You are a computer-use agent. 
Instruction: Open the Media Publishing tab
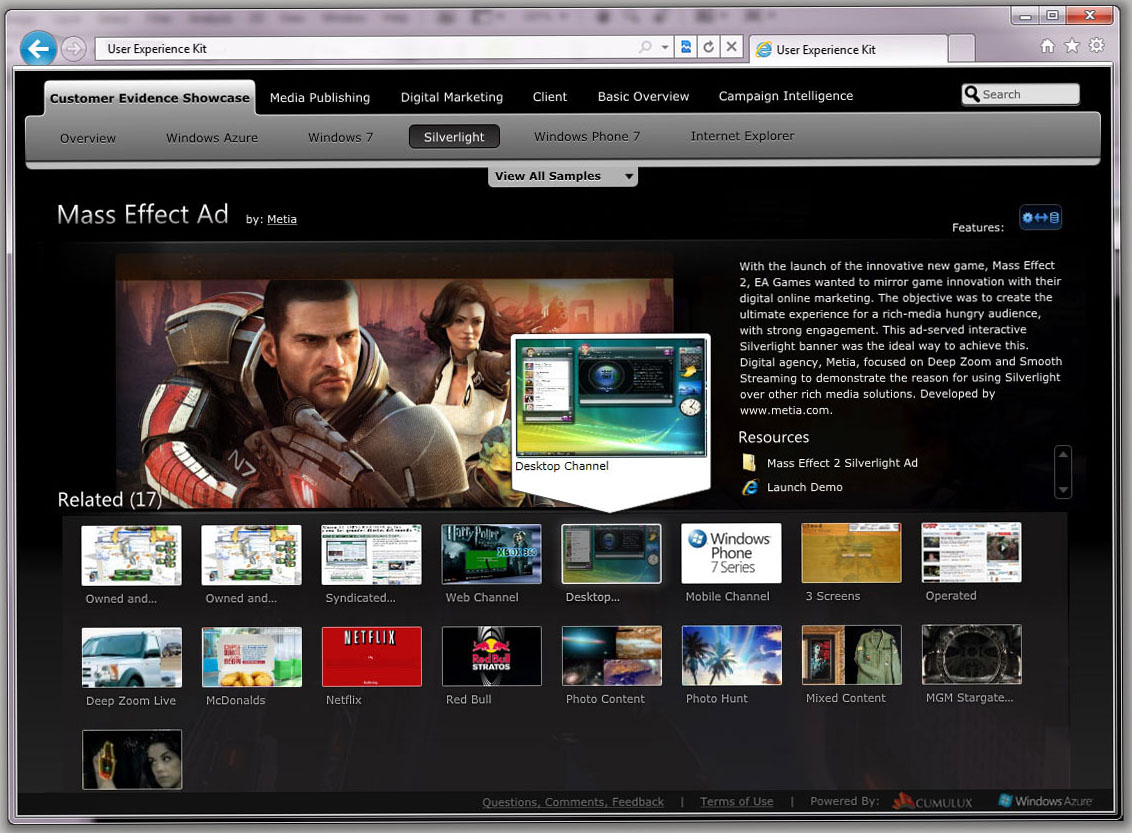pos(320,97)
